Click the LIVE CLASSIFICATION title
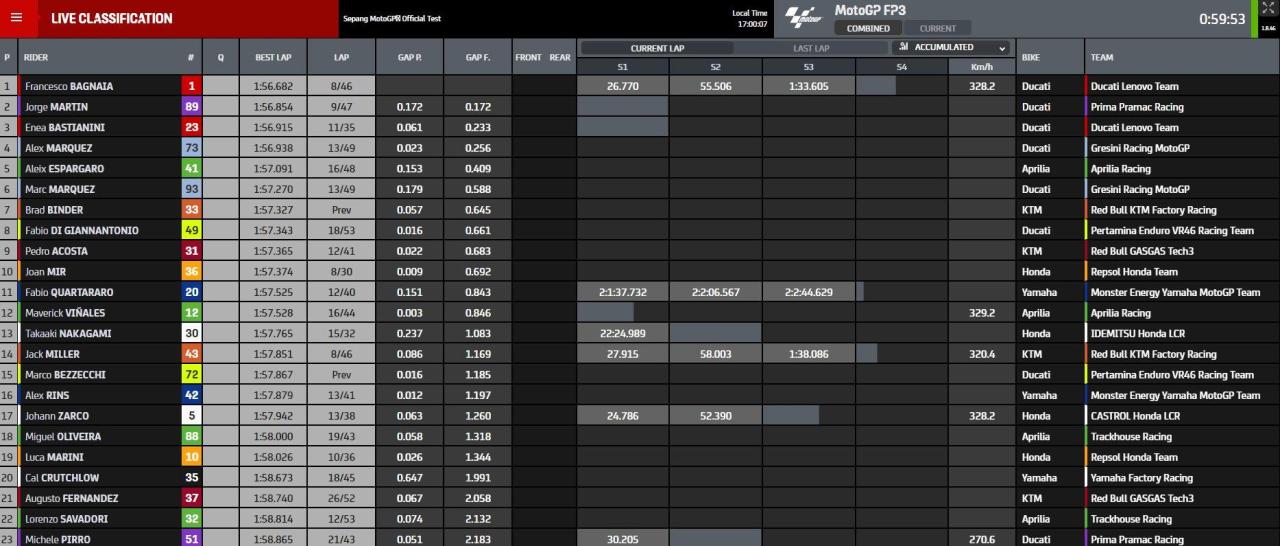1280x546 pixels. click(x=111, y=18)
